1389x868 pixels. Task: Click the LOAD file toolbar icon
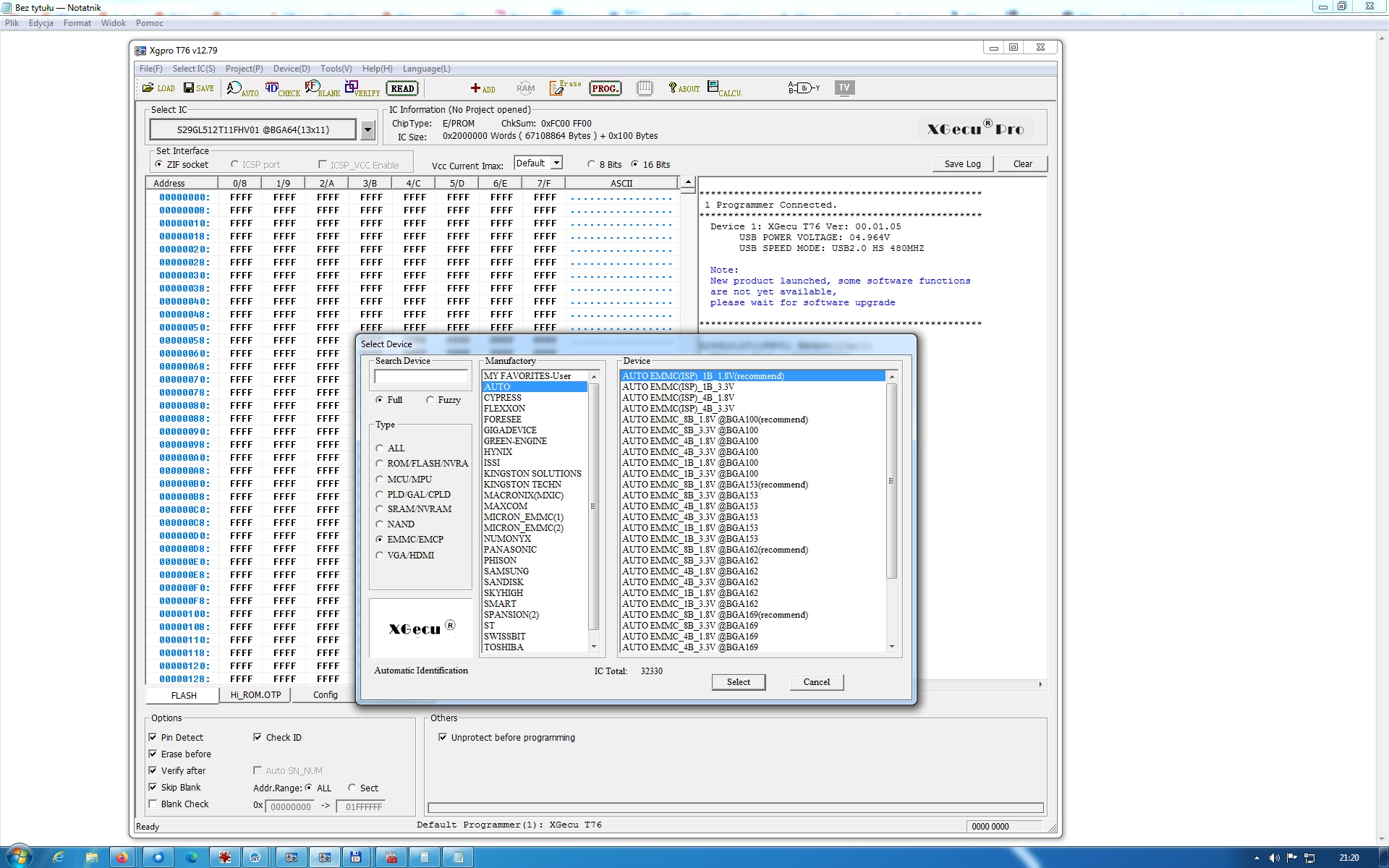(x=158, y=88)
